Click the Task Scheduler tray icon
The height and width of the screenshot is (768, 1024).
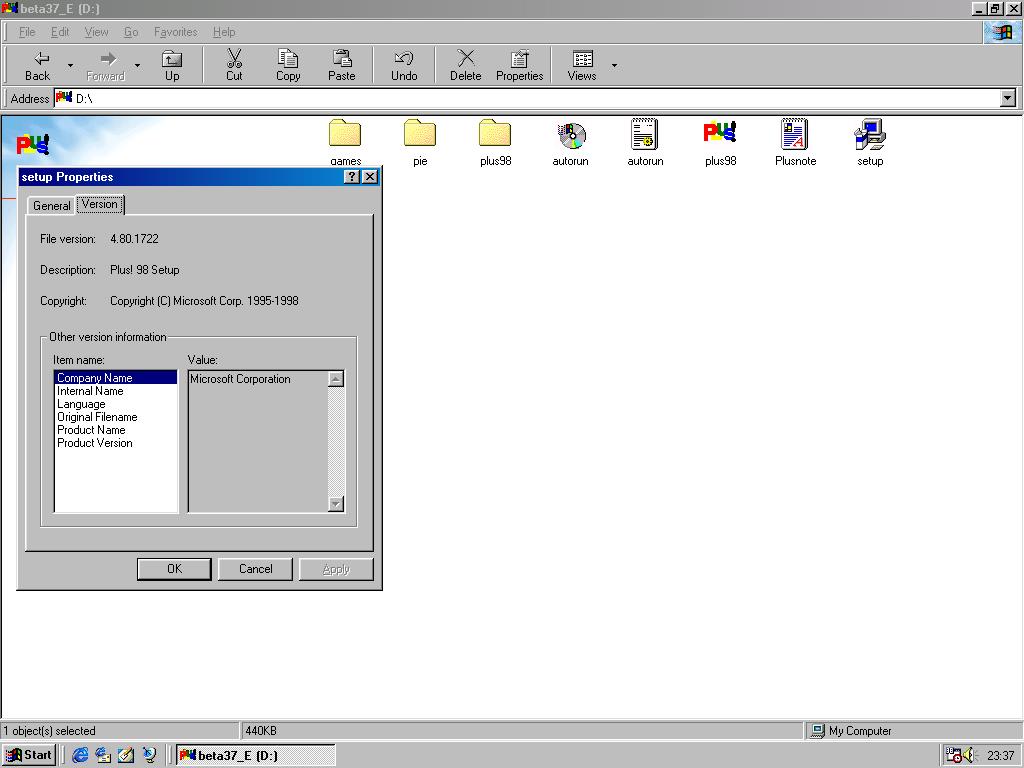[x=953, y=756]
